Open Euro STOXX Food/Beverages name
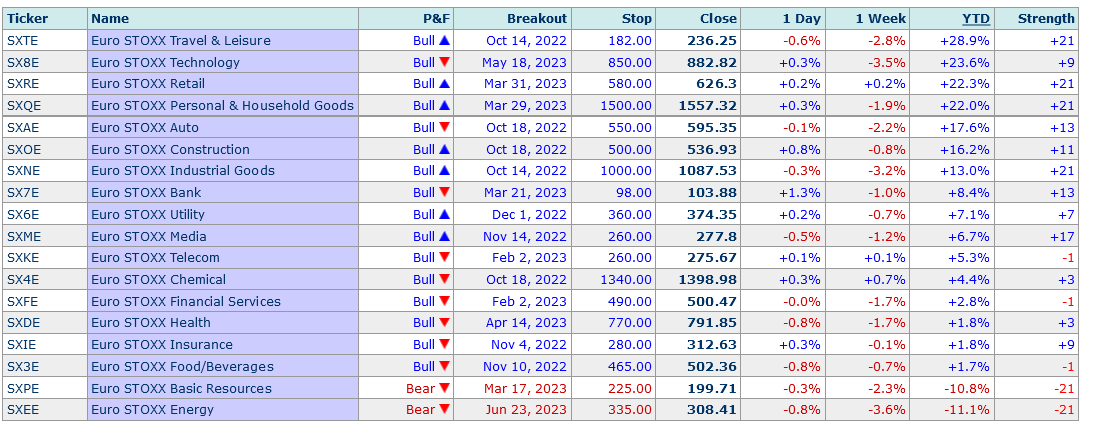Image resolution: width=1094 pixels, height=433 pixels. pyautogui.click(x=182, y=366)
